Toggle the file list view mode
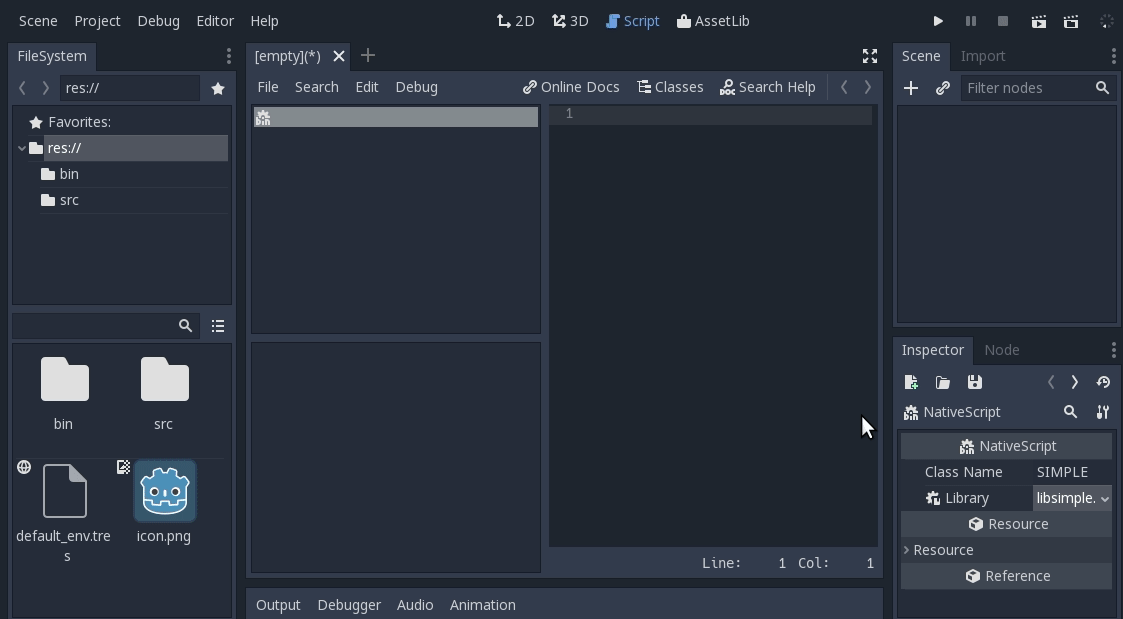This screenshot has height=619, width=1123. click(x=218, y=326)
